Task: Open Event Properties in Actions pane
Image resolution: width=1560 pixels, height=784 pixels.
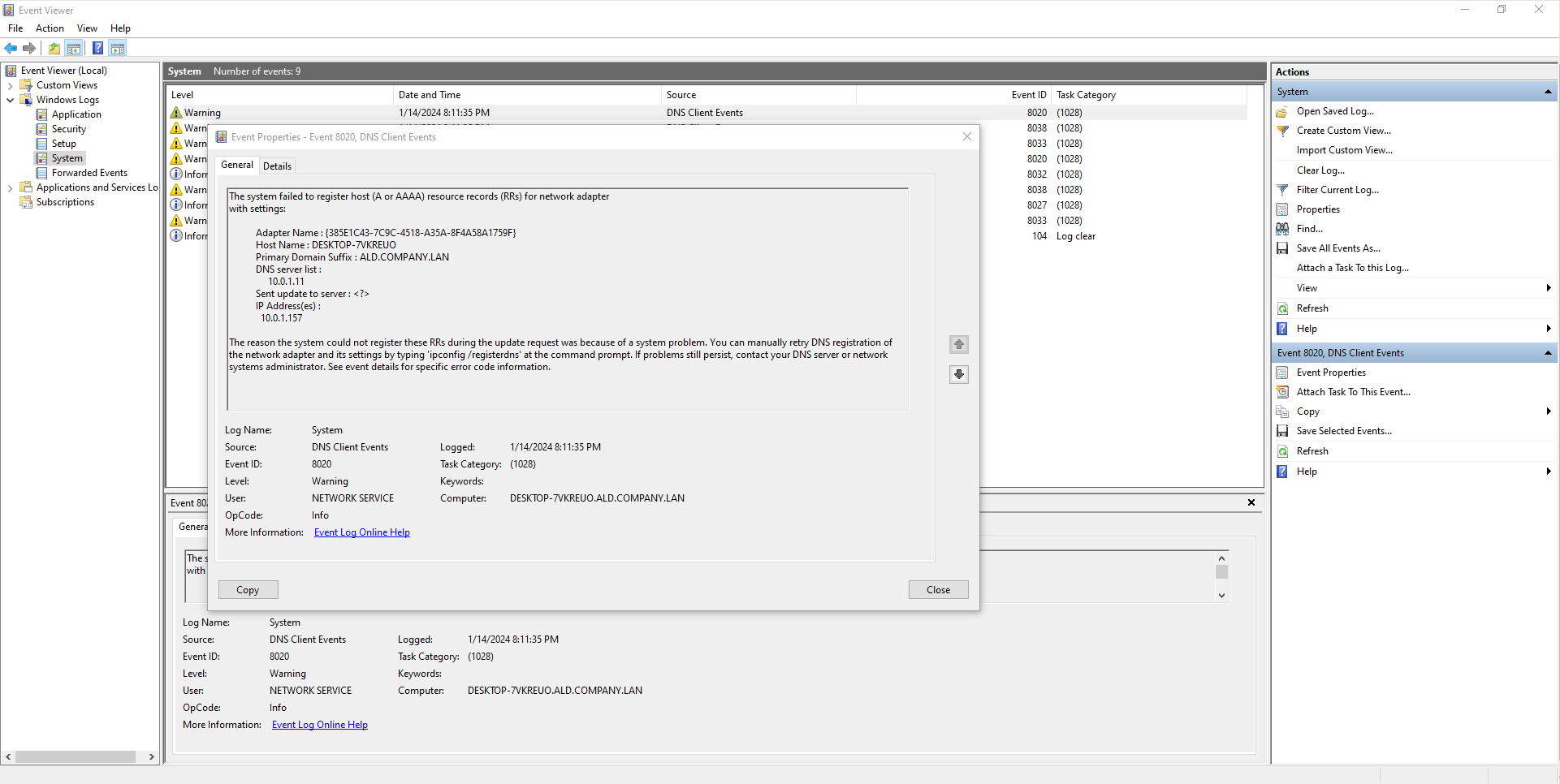Action: pos(1331,373)
